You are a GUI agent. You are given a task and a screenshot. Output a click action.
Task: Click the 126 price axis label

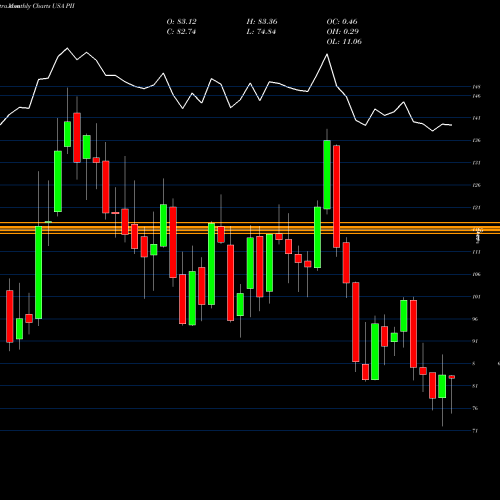476,185
